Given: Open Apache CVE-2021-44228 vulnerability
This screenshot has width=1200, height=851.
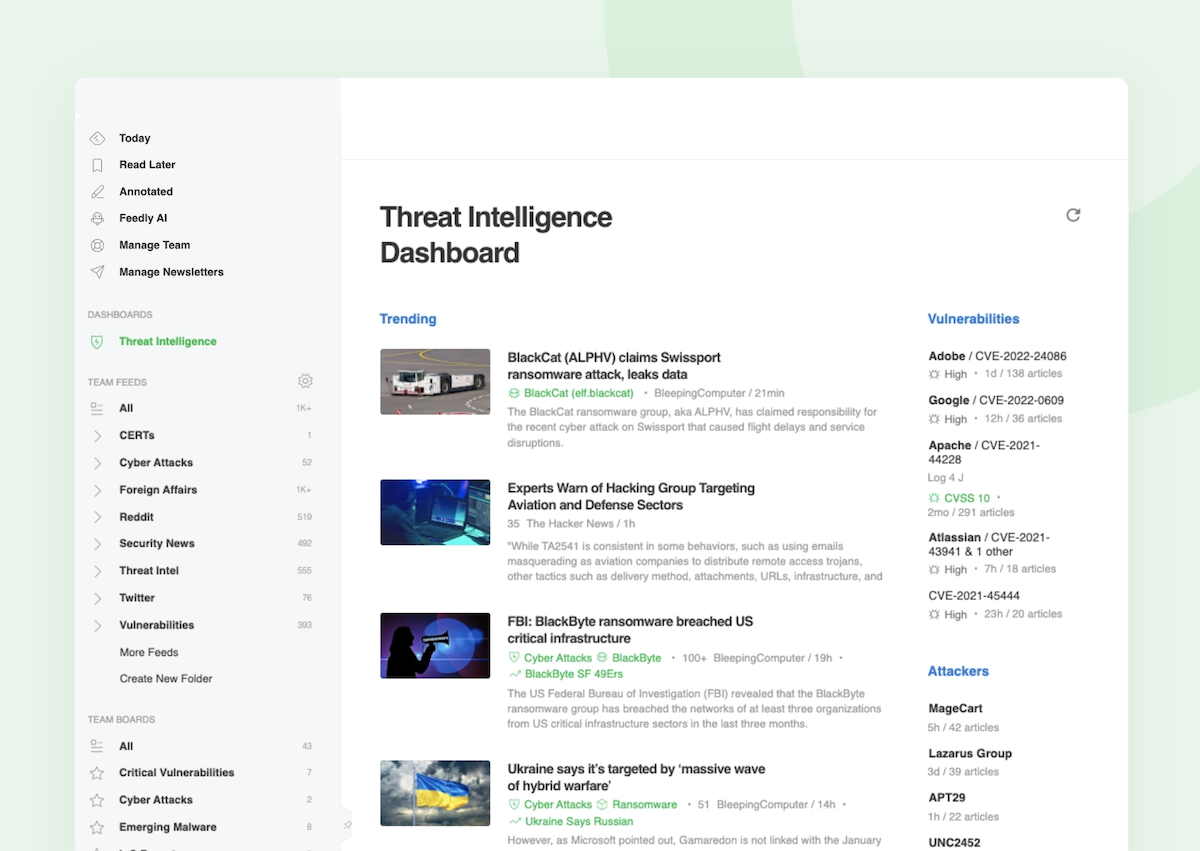Looking at the screenshot, I should [x=984, y=452].
